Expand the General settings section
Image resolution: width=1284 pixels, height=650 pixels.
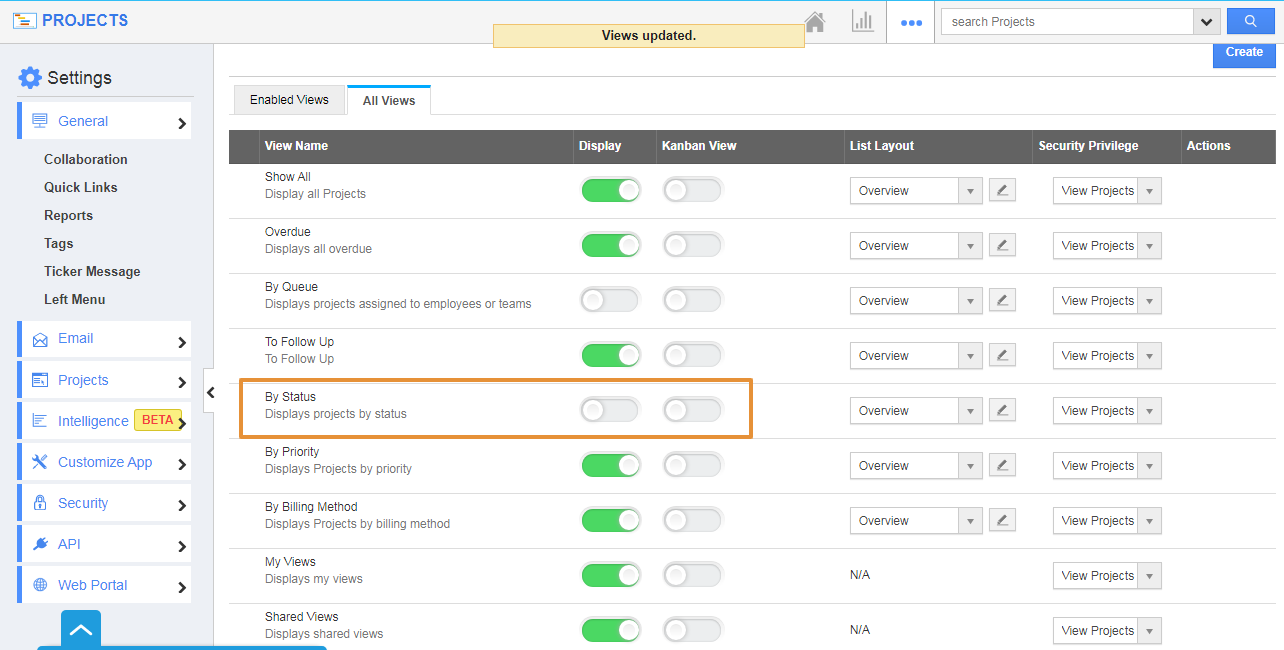[x=105, y=121]
